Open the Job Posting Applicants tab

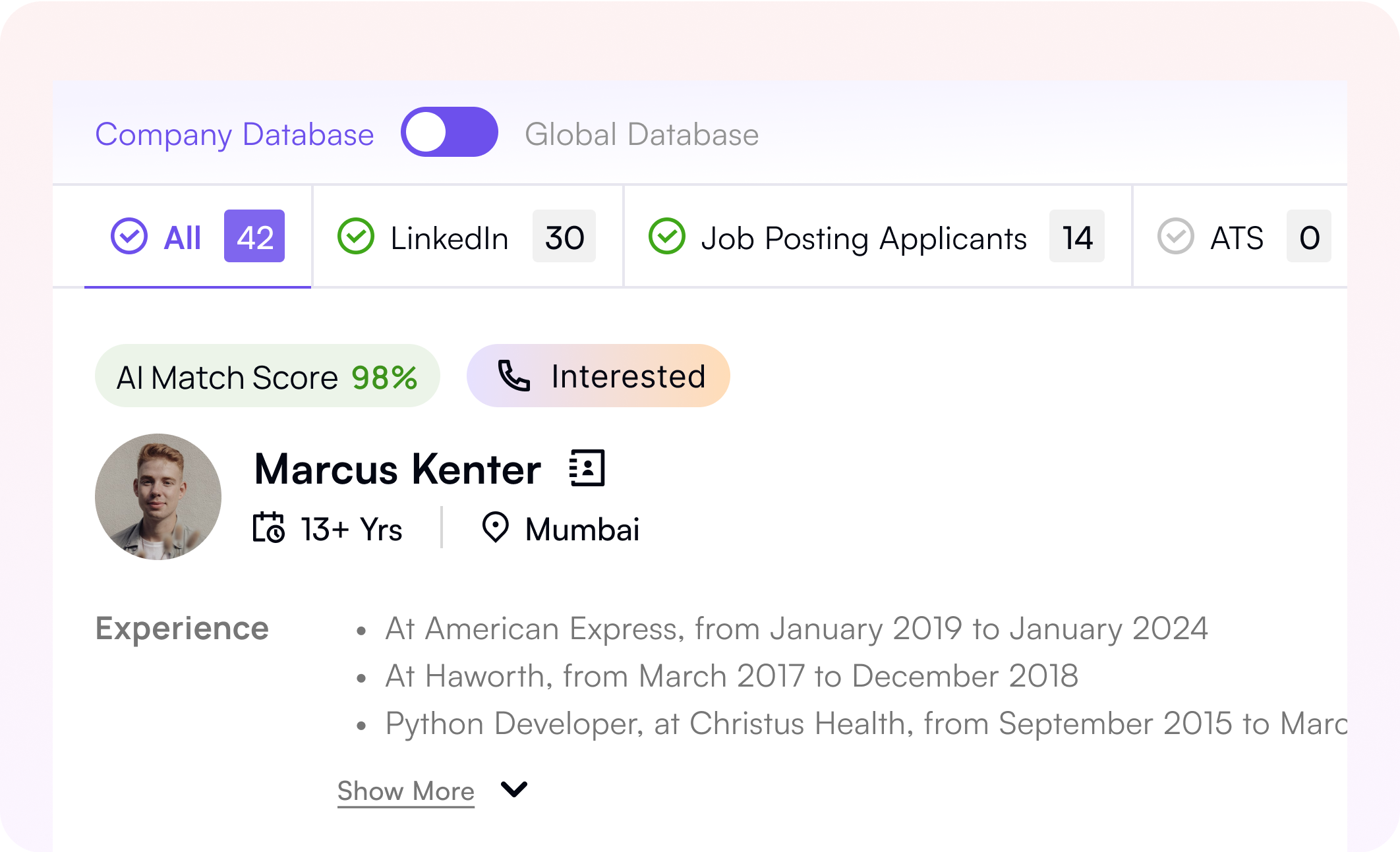click(x=863, y=238)
